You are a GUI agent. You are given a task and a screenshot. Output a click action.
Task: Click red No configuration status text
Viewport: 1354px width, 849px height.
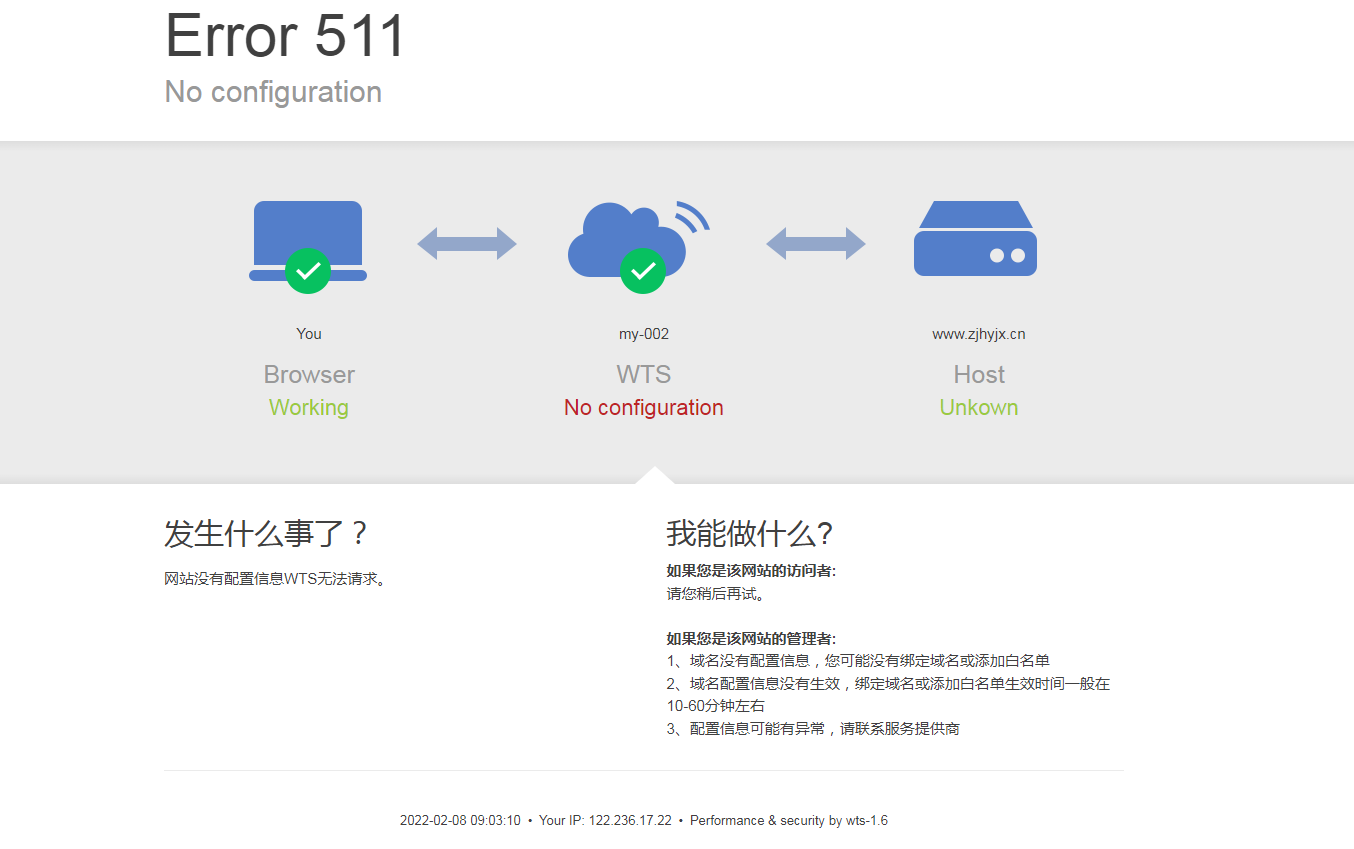(643, 408)
